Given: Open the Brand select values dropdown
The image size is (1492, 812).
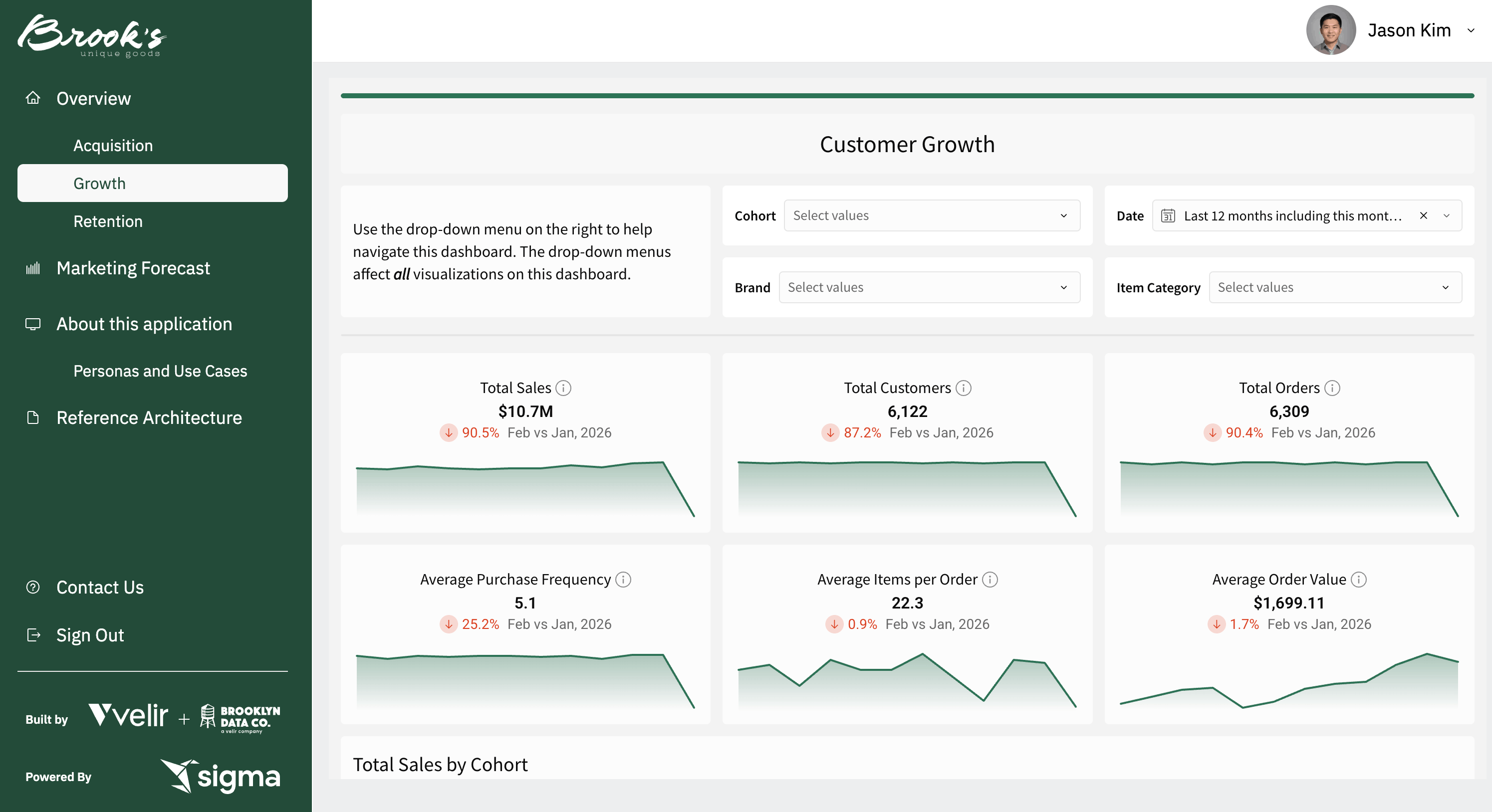Looking at the screenshot, I should pyautogui.click(x=929, y=288).
